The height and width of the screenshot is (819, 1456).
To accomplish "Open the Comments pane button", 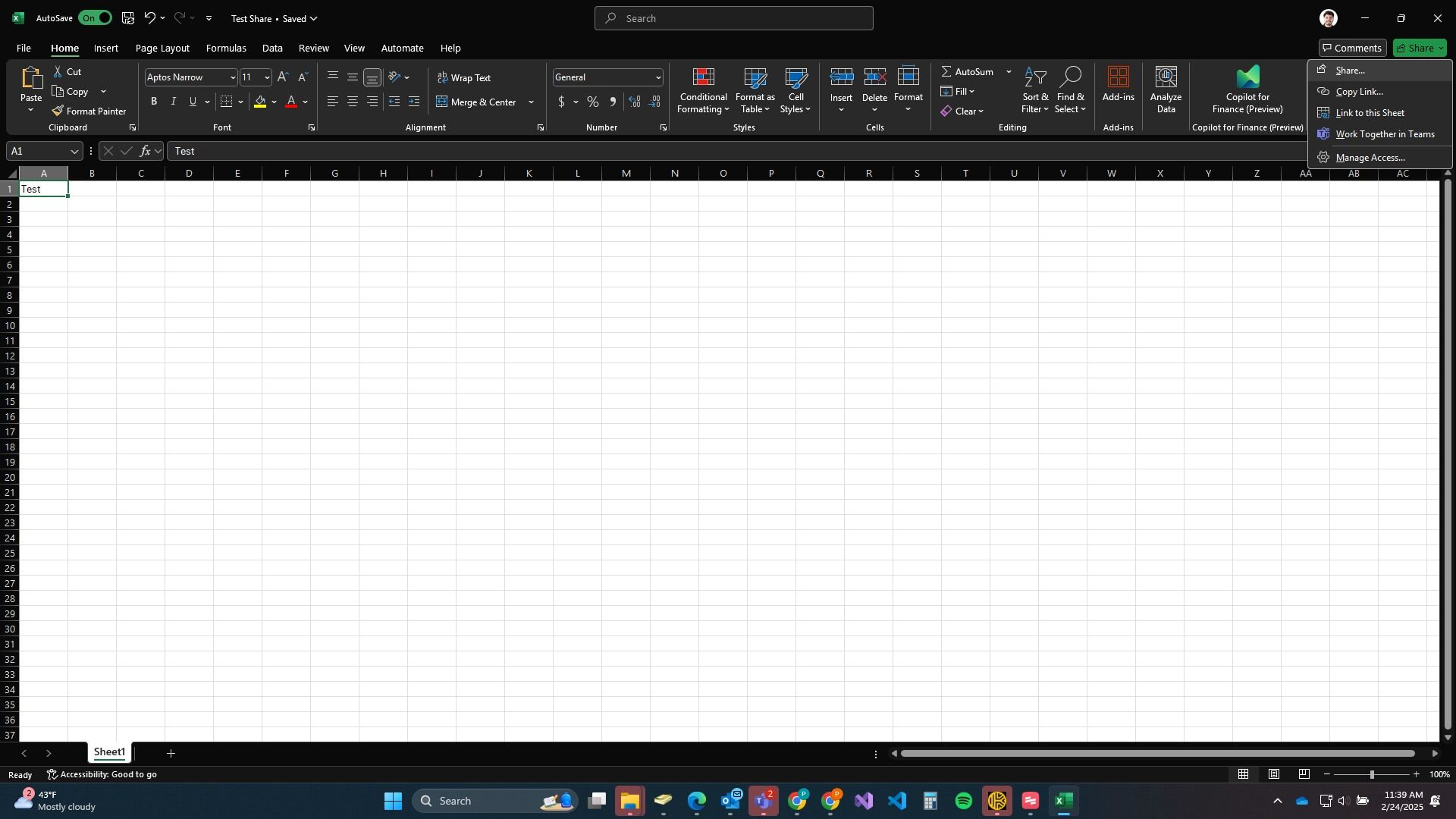I will [1352, 48].
